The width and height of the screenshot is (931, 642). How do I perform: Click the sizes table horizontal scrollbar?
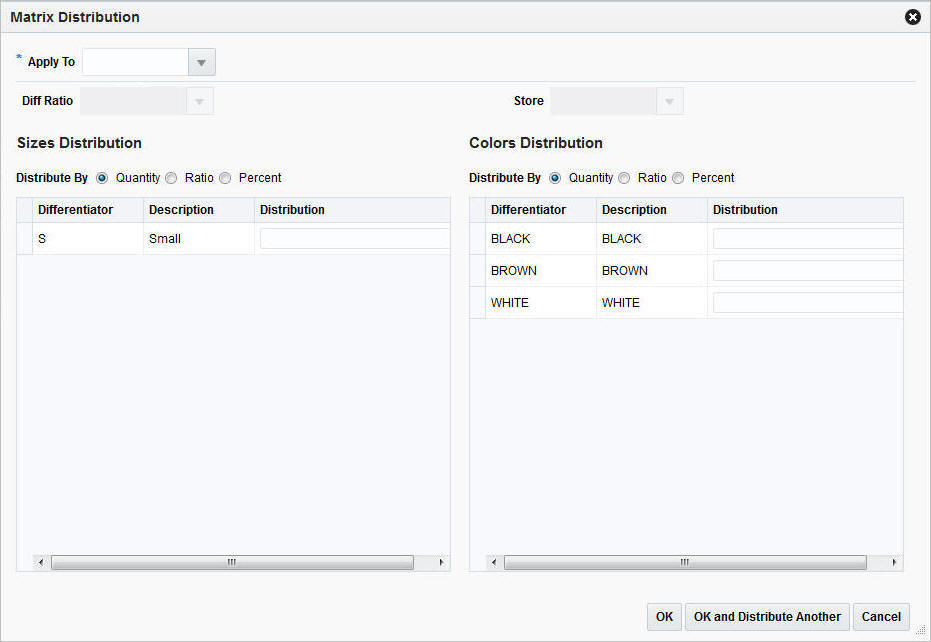click(232, 562)
